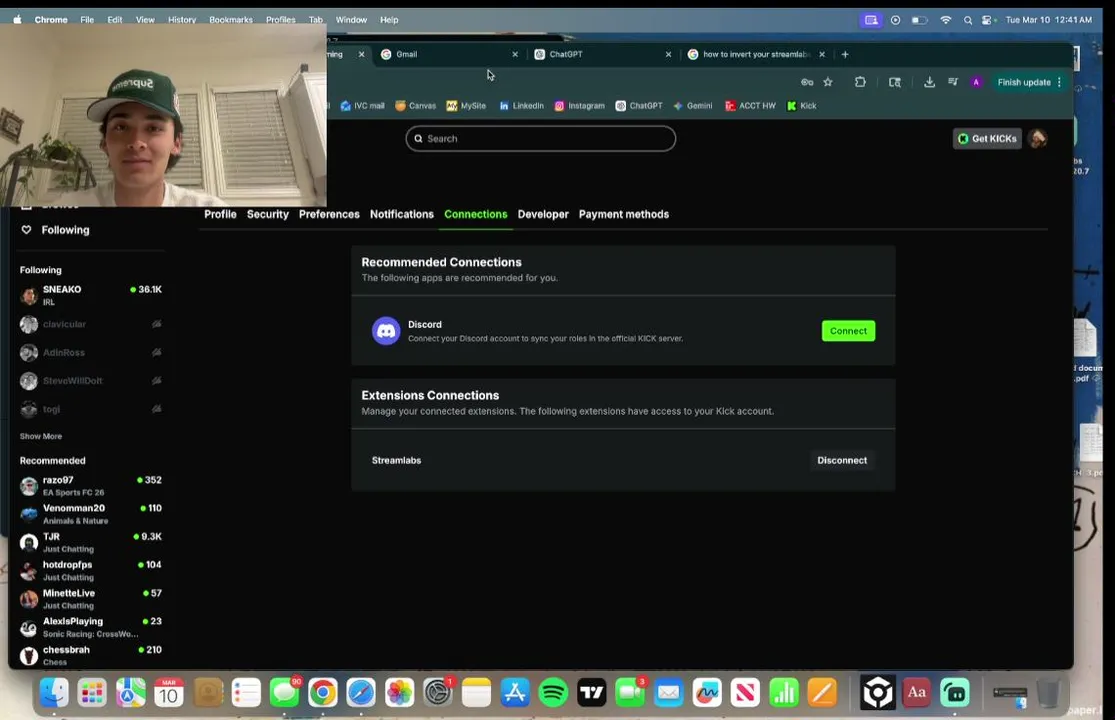Open the History menu in the menu bar
The image size is (1115, 720).
click(x=182, y=20)
